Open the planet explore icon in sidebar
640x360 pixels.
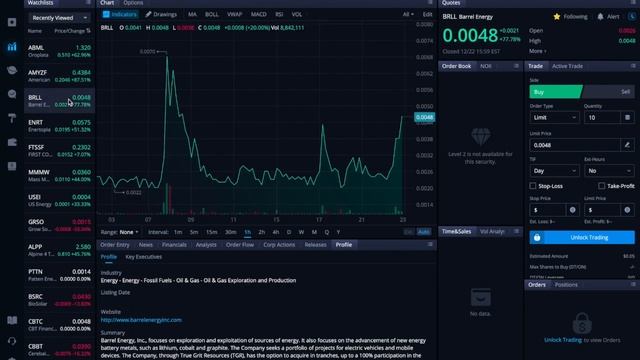12,70
